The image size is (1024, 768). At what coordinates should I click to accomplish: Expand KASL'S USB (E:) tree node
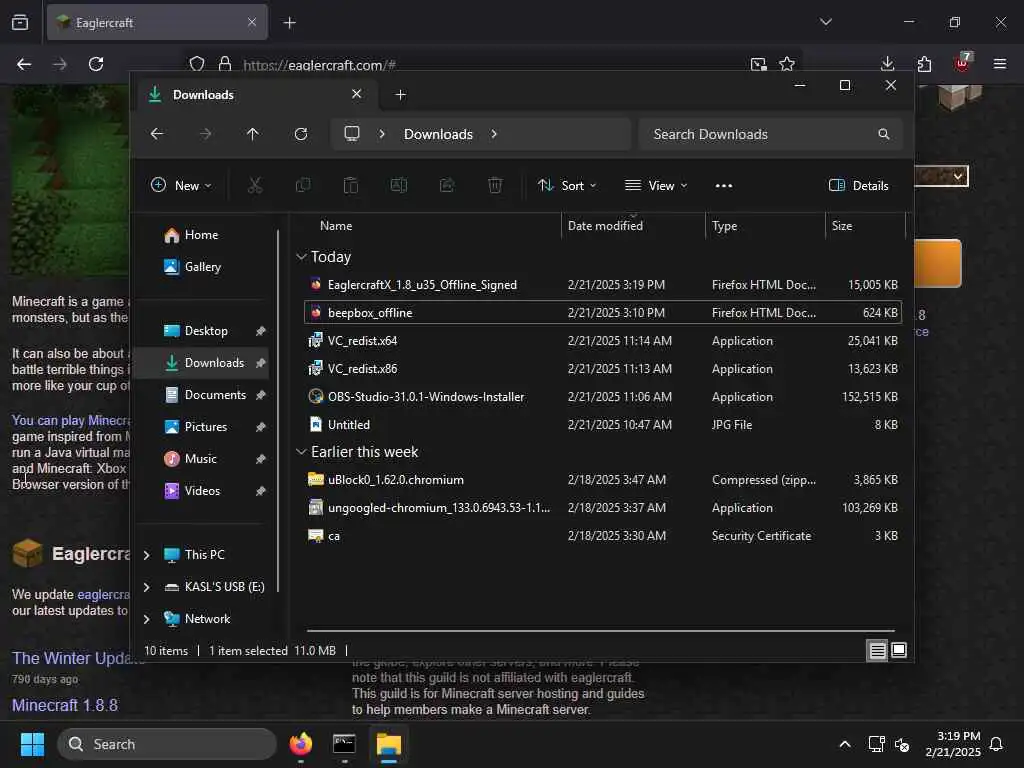pos(147,586)
